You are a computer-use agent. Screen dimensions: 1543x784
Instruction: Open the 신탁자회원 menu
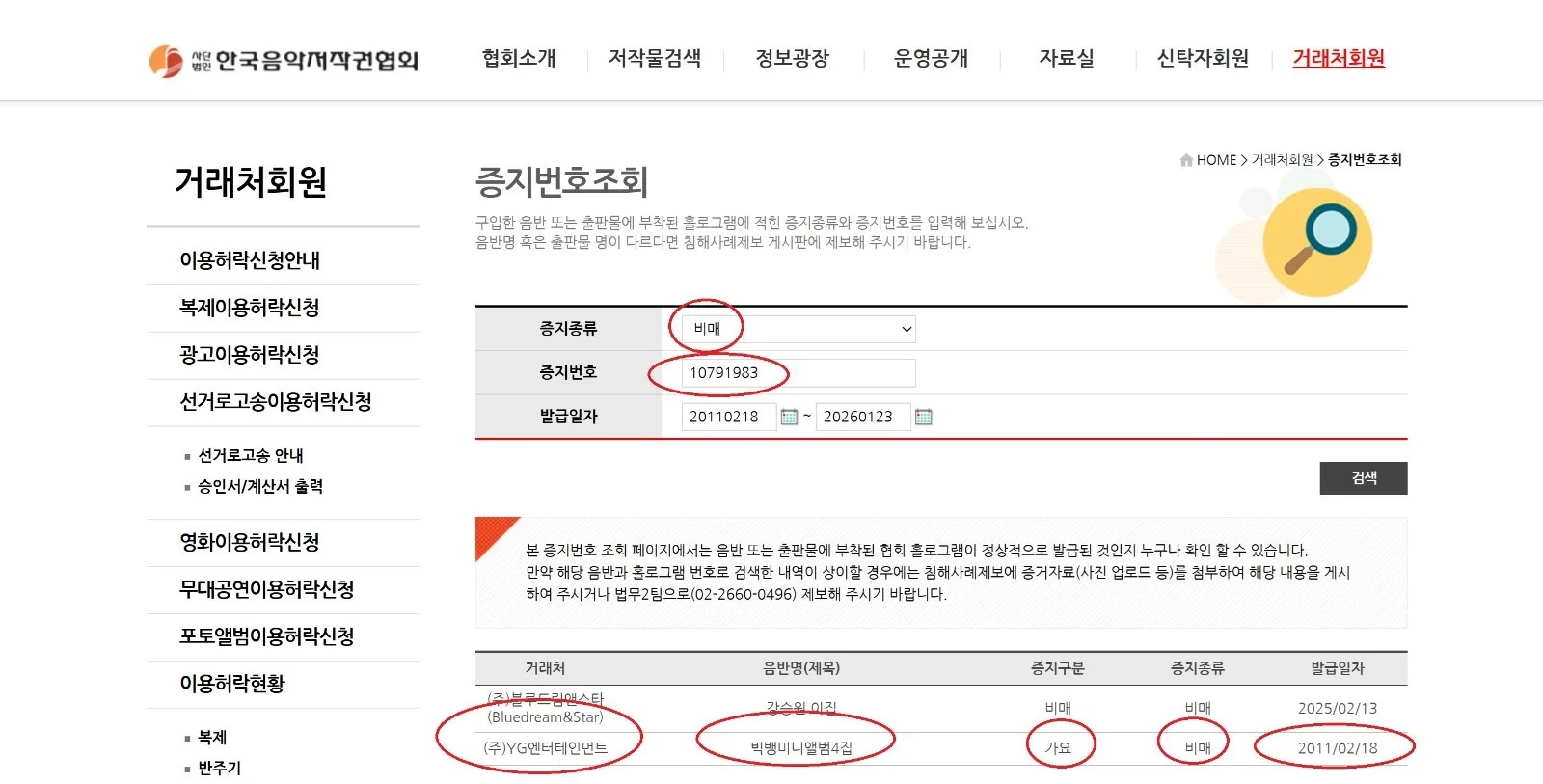tap(1203, 58)
